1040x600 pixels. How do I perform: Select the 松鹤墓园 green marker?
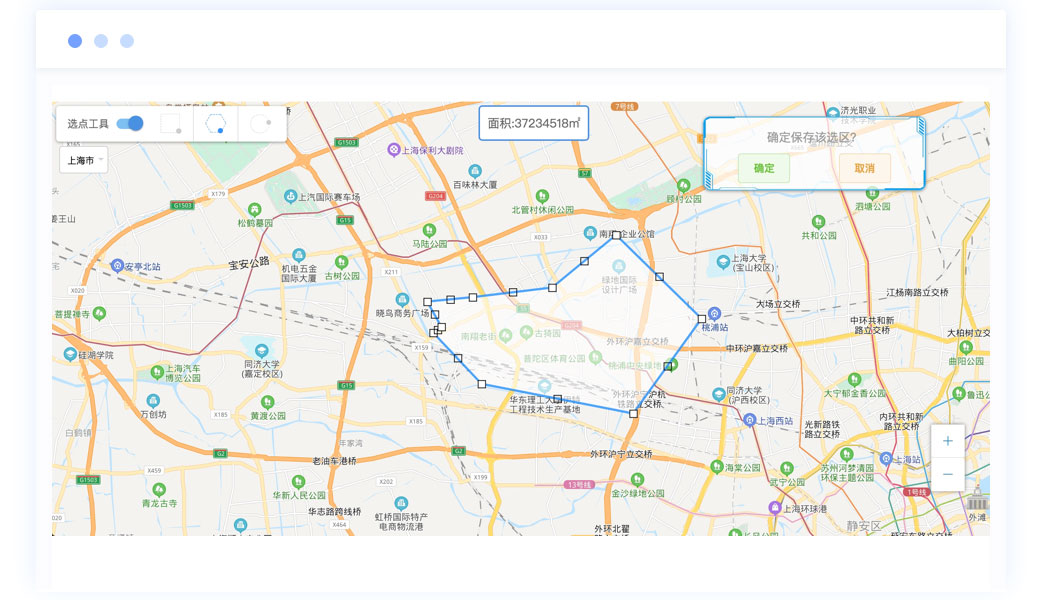point(255,210)
